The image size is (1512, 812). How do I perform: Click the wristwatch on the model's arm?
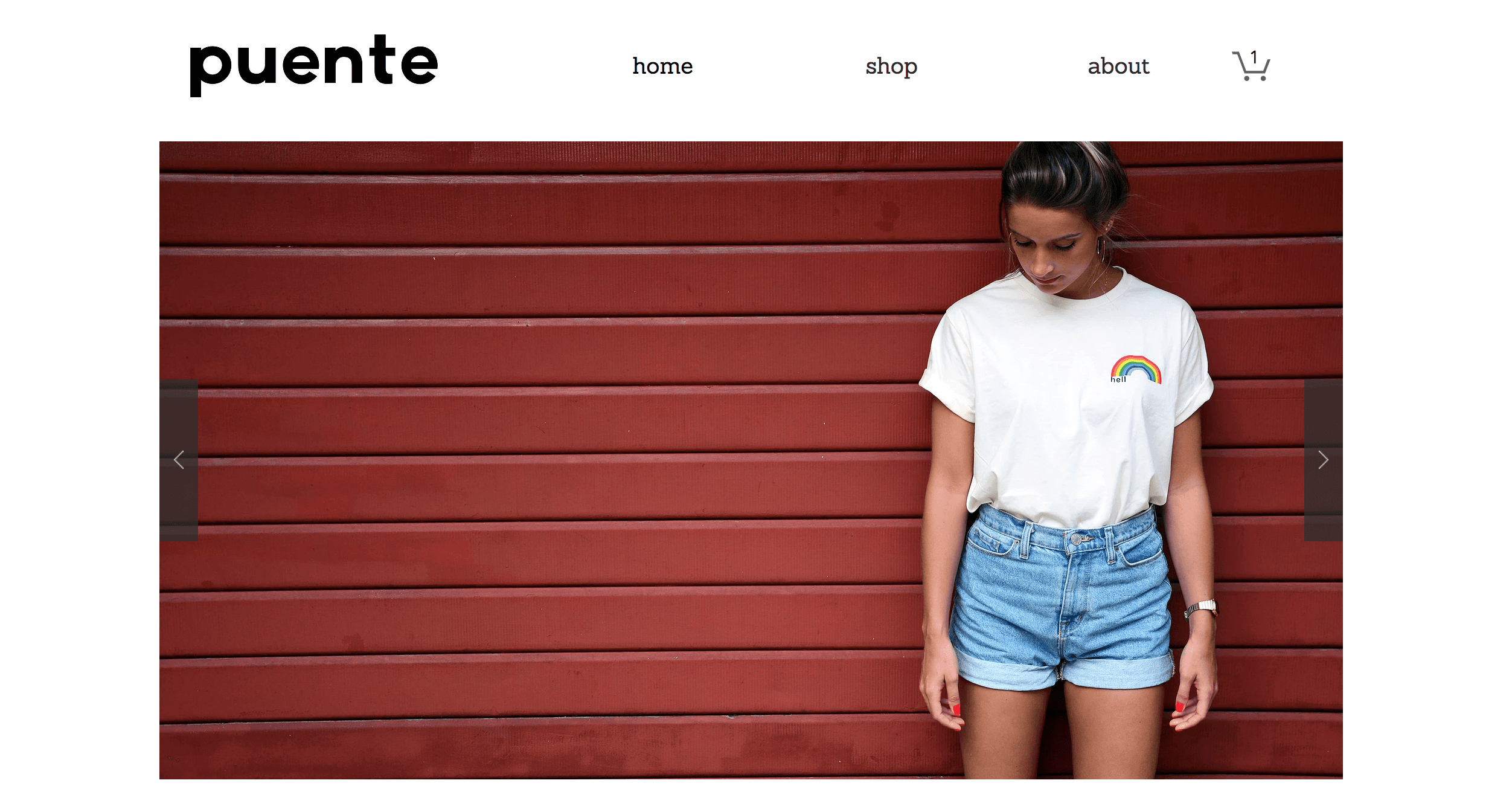coord(1201,608)
